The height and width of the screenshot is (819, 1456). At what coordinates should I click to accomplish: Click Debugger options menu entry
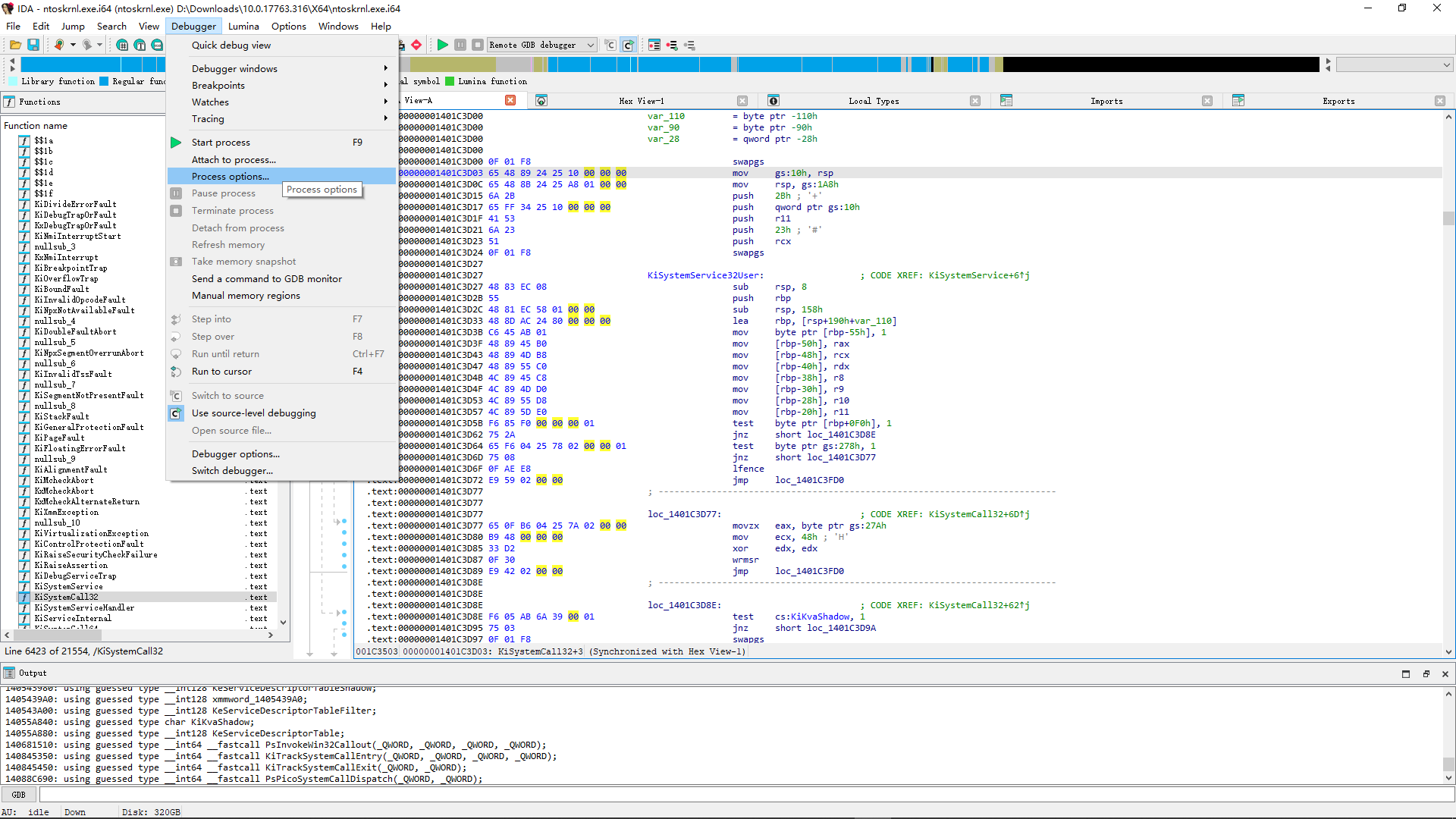coord(235,453)
